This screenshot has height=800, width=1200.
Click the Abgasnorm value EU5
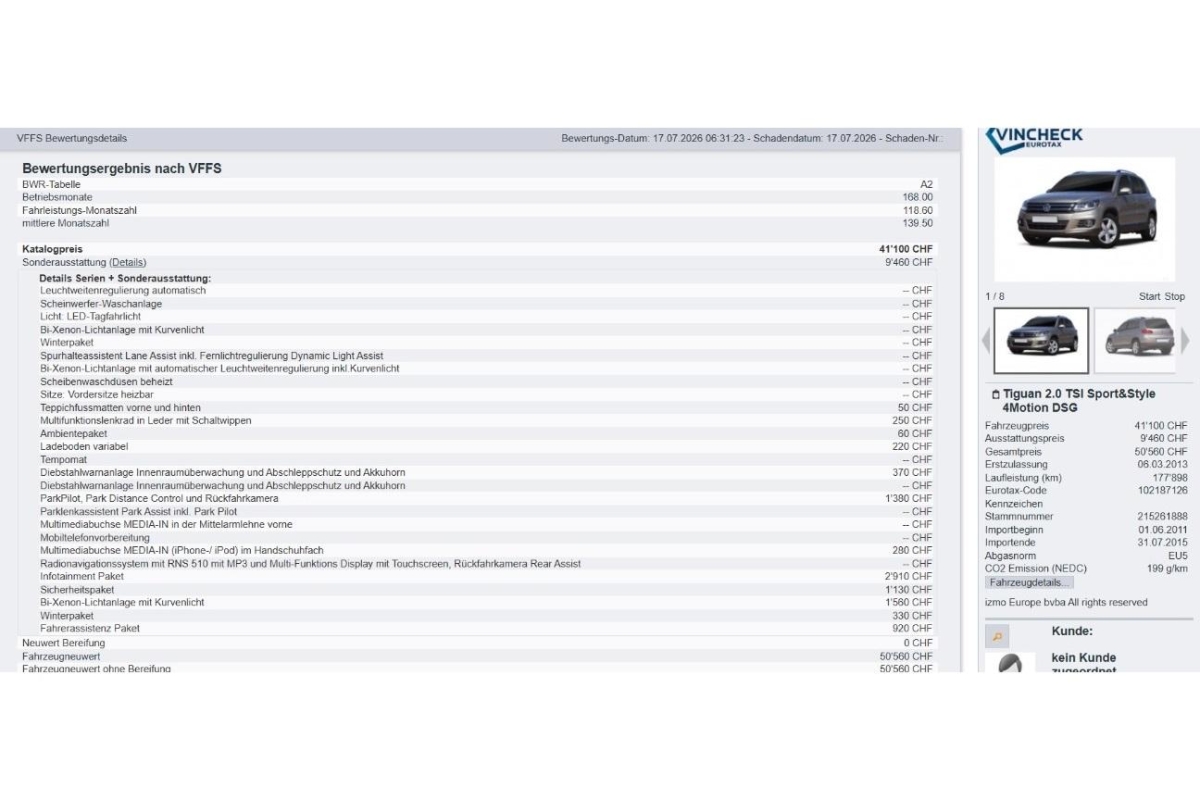coord(1177,555)
